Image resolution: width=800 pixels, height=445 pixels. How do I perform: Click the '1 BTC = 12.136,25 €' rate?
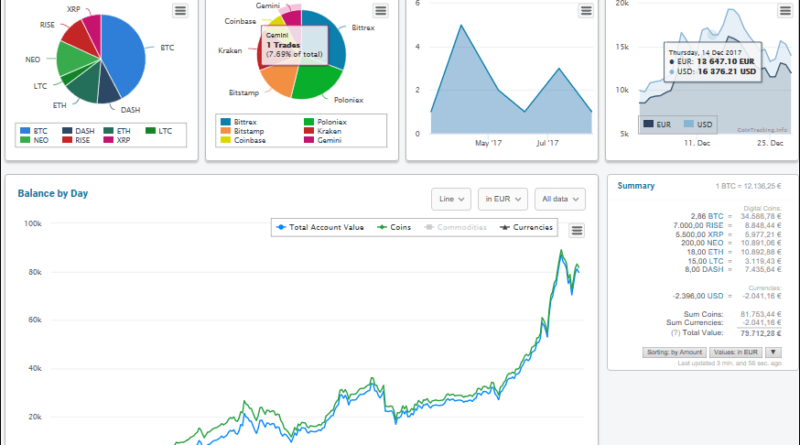click(x=748, y=186)
